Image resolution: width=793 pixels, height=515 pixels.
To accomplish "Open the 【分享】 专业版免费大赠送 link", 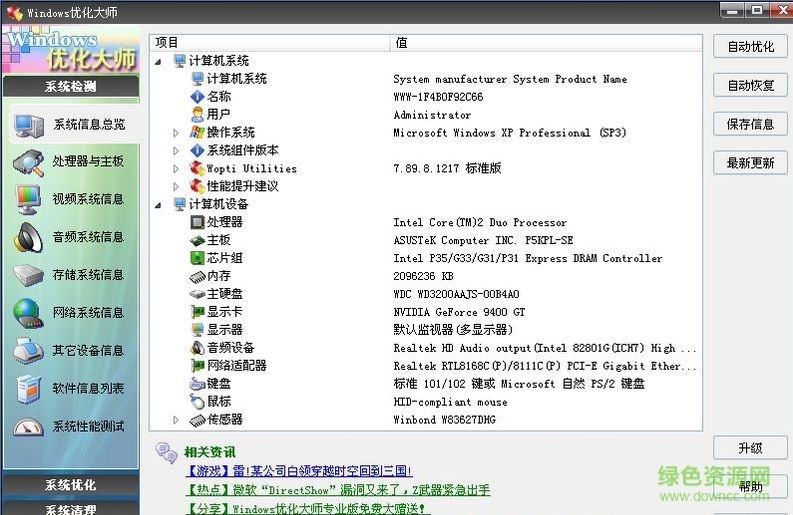I will (307, 508).
